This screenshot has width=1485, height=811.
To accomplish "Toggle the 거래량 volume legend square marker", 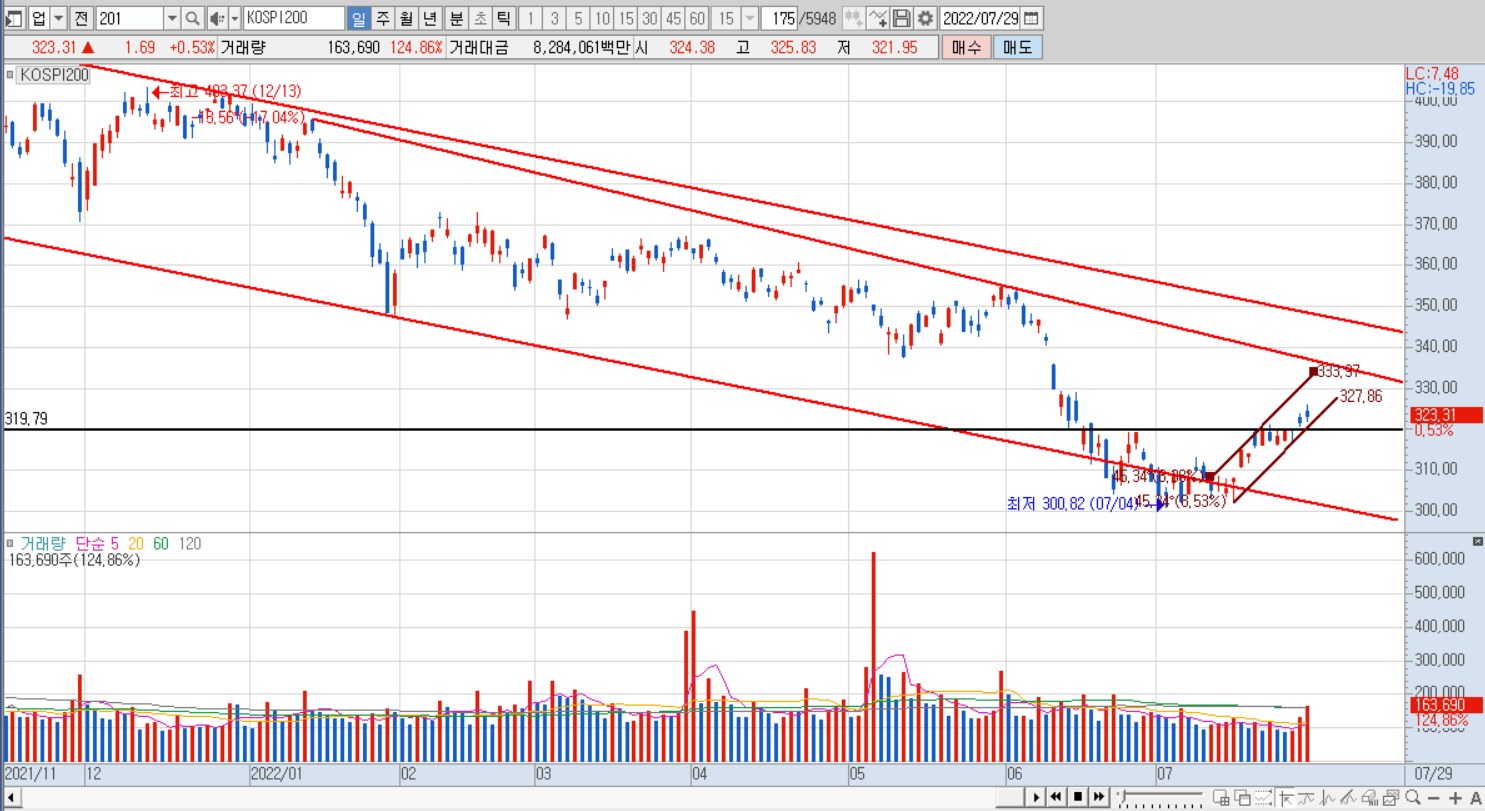I will 11,543.
